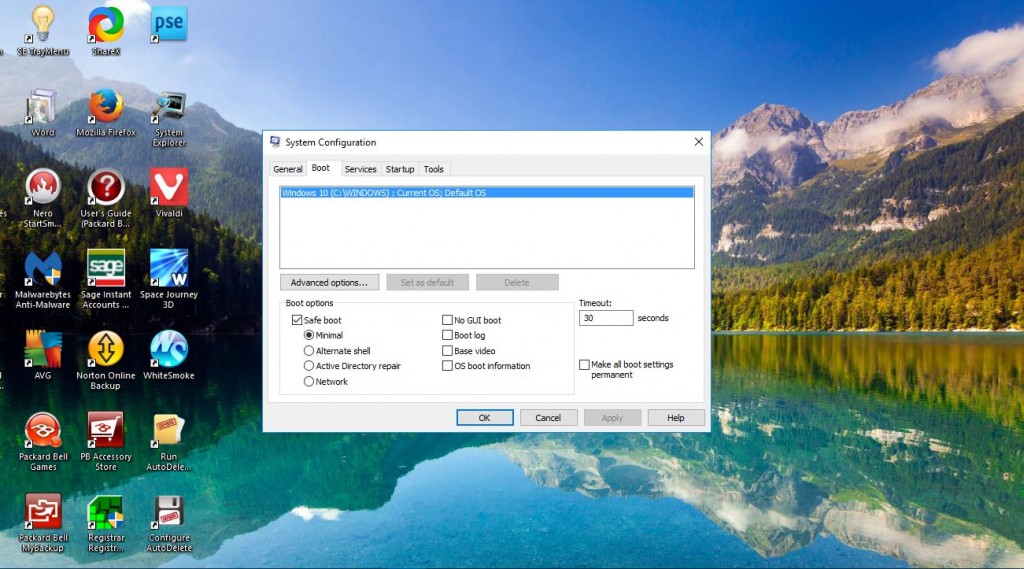Open Malwarebytes Anti-Malware icon
Screen dimensions: 1024x569
(x=42, y=280)
